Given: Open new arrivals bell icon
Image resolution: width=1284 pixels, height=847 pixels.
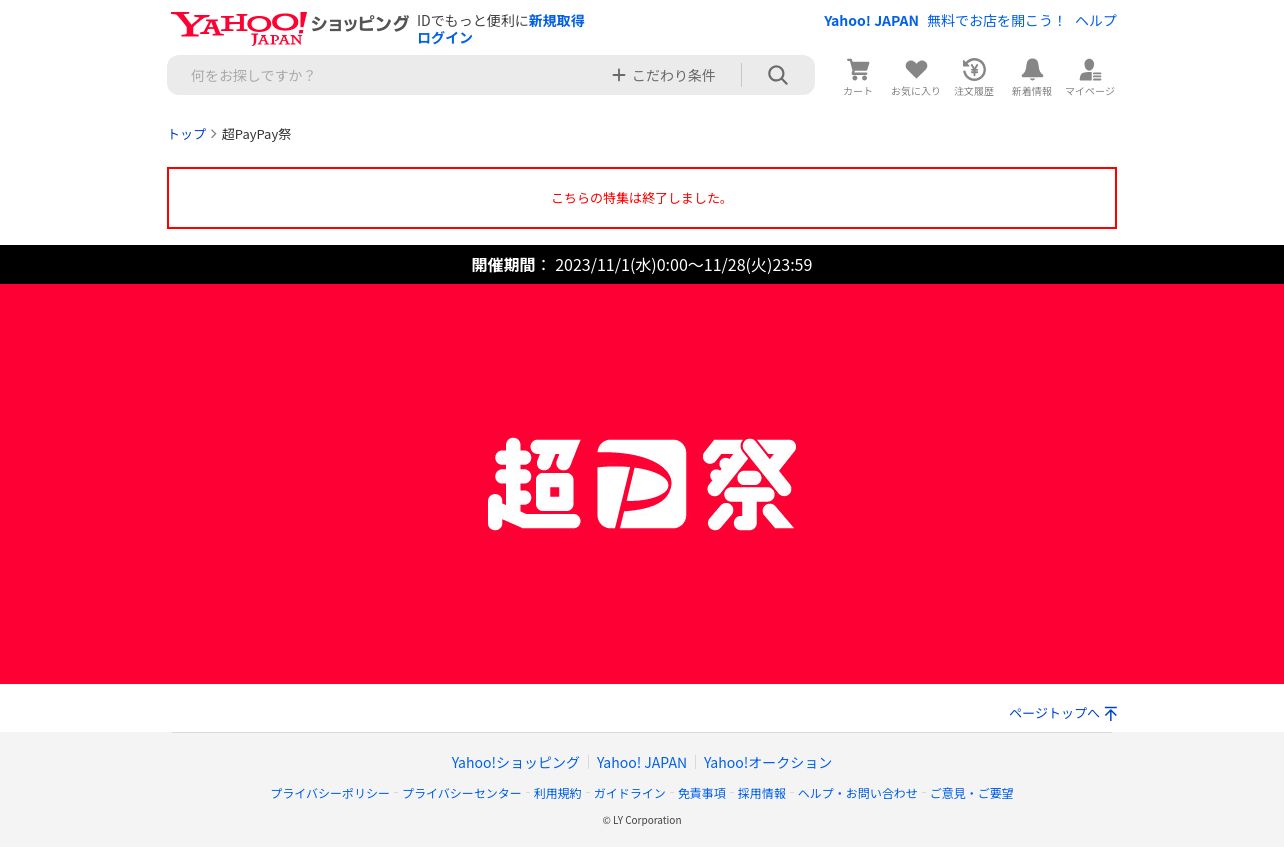Looking at the screenshot, I should pyautogui.click(x=1032, y=70).
